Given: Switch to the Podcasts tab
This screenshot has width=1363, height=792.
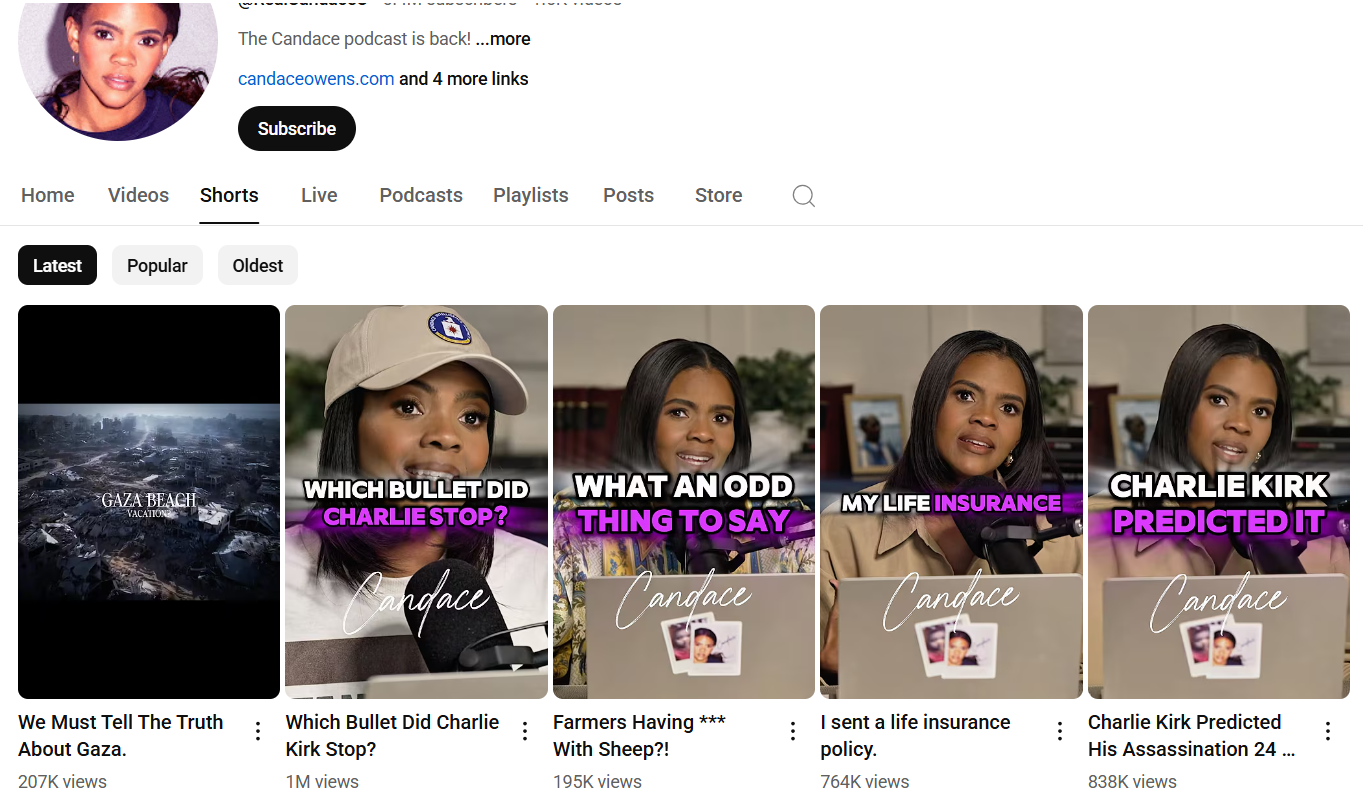Looking at the screenshot, I should [421, 195].
